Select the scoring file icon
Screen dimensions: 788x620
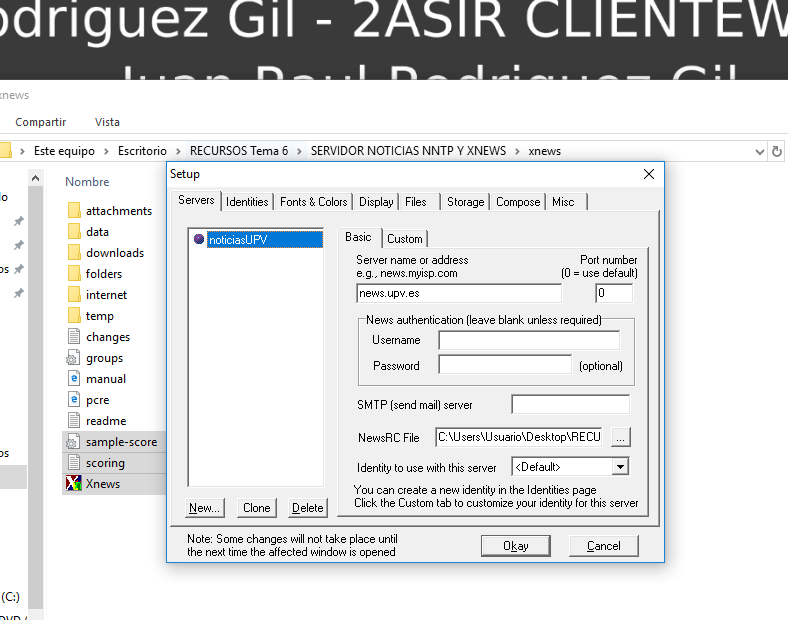coord(74,462)
